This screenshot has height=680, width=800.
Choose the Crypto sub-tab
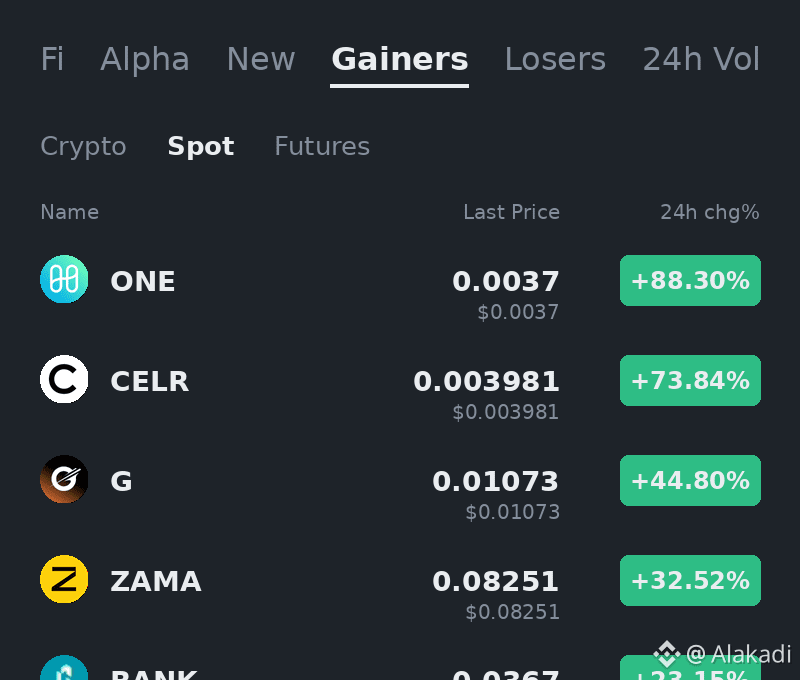[x=83, y=147]
